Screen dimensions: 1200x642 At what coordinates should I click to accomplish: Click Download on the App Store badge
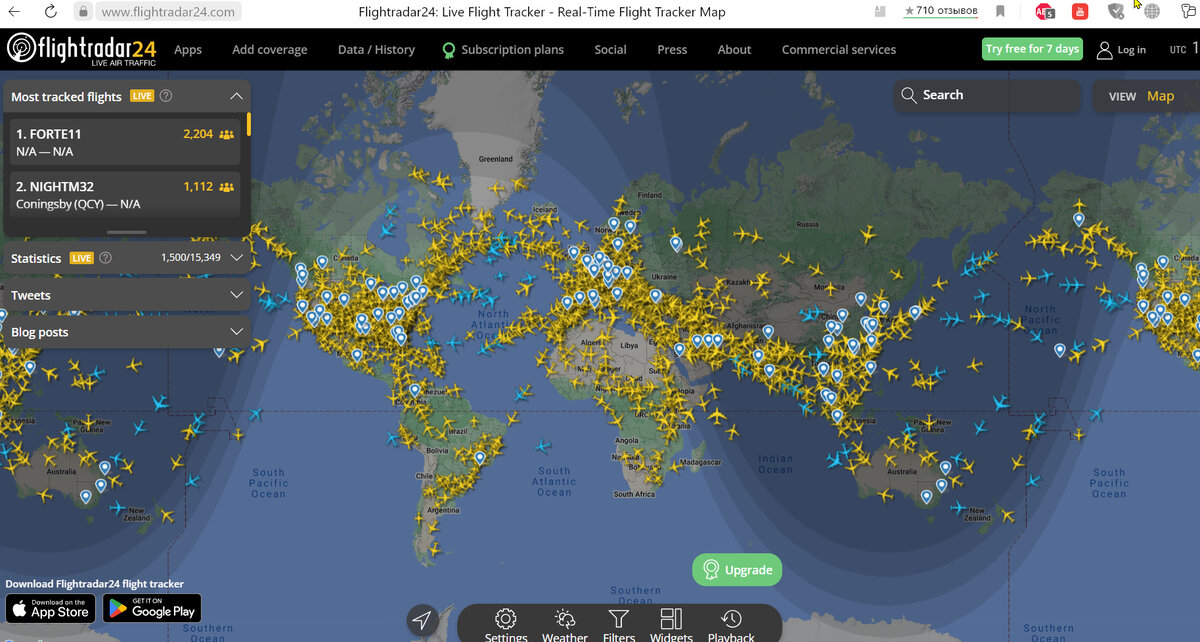[50, 608]
